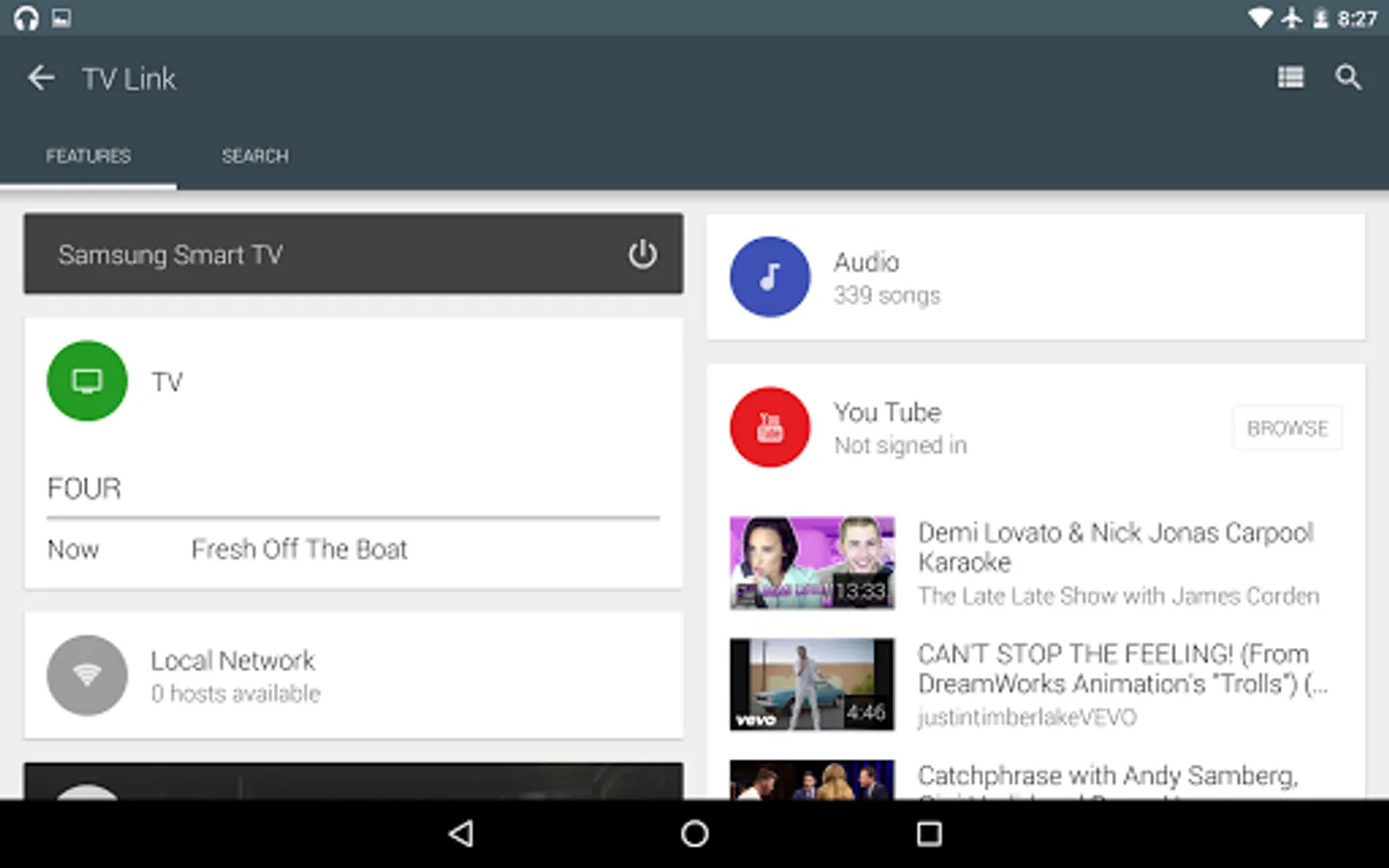Tap the green TV icon
Viewport: 1389px width, 868px height.
(87, 381)
